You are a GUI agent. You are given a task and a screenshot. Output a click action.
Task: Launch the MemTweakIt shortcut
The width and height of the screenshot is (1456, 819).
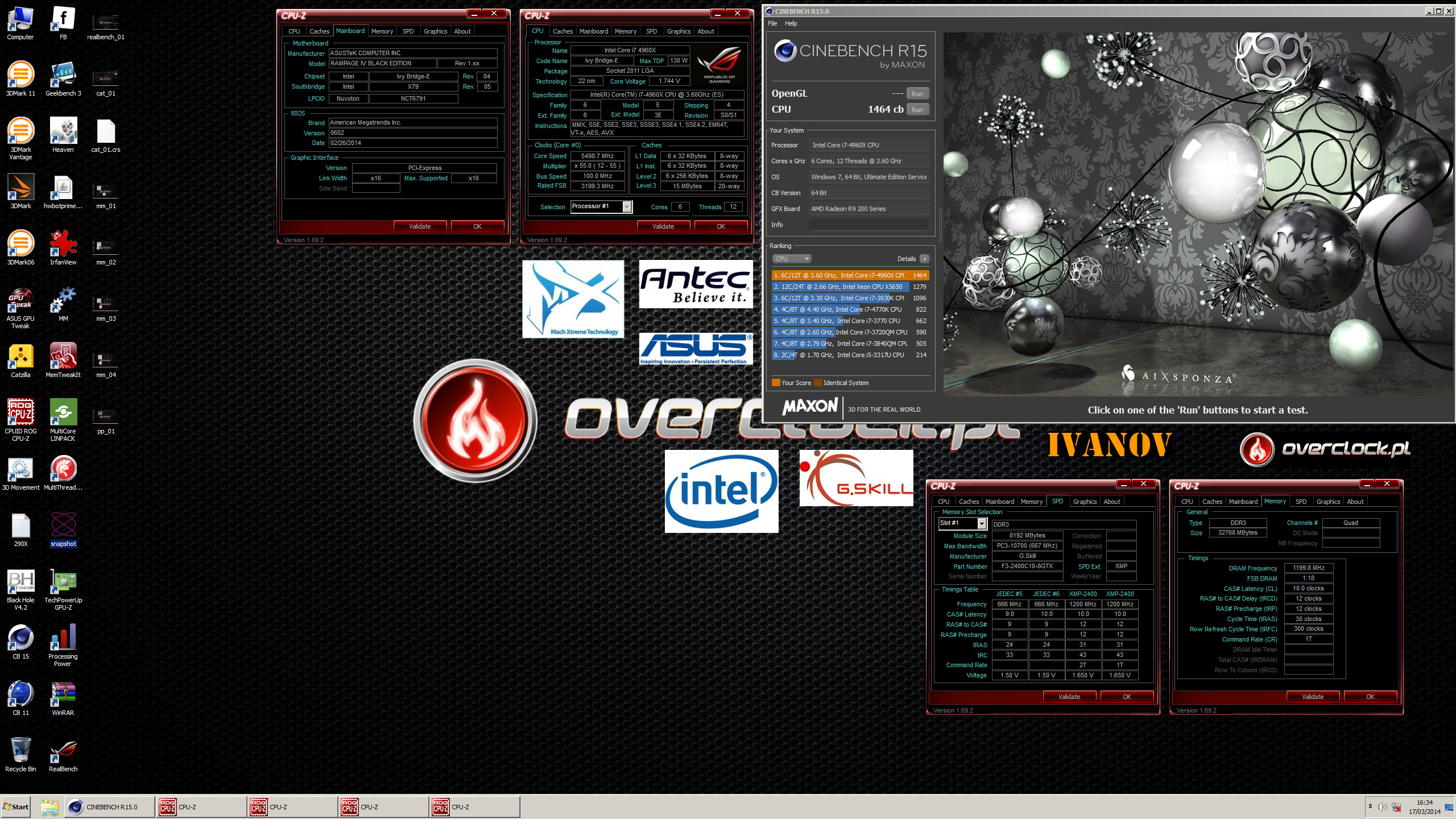(x=63, y=361)
